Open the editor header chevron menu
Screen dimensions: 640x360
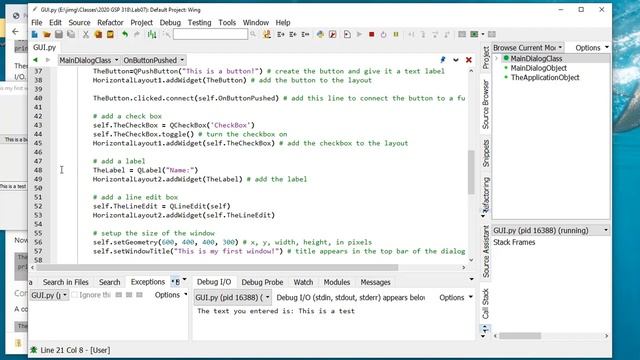(456, 60)
